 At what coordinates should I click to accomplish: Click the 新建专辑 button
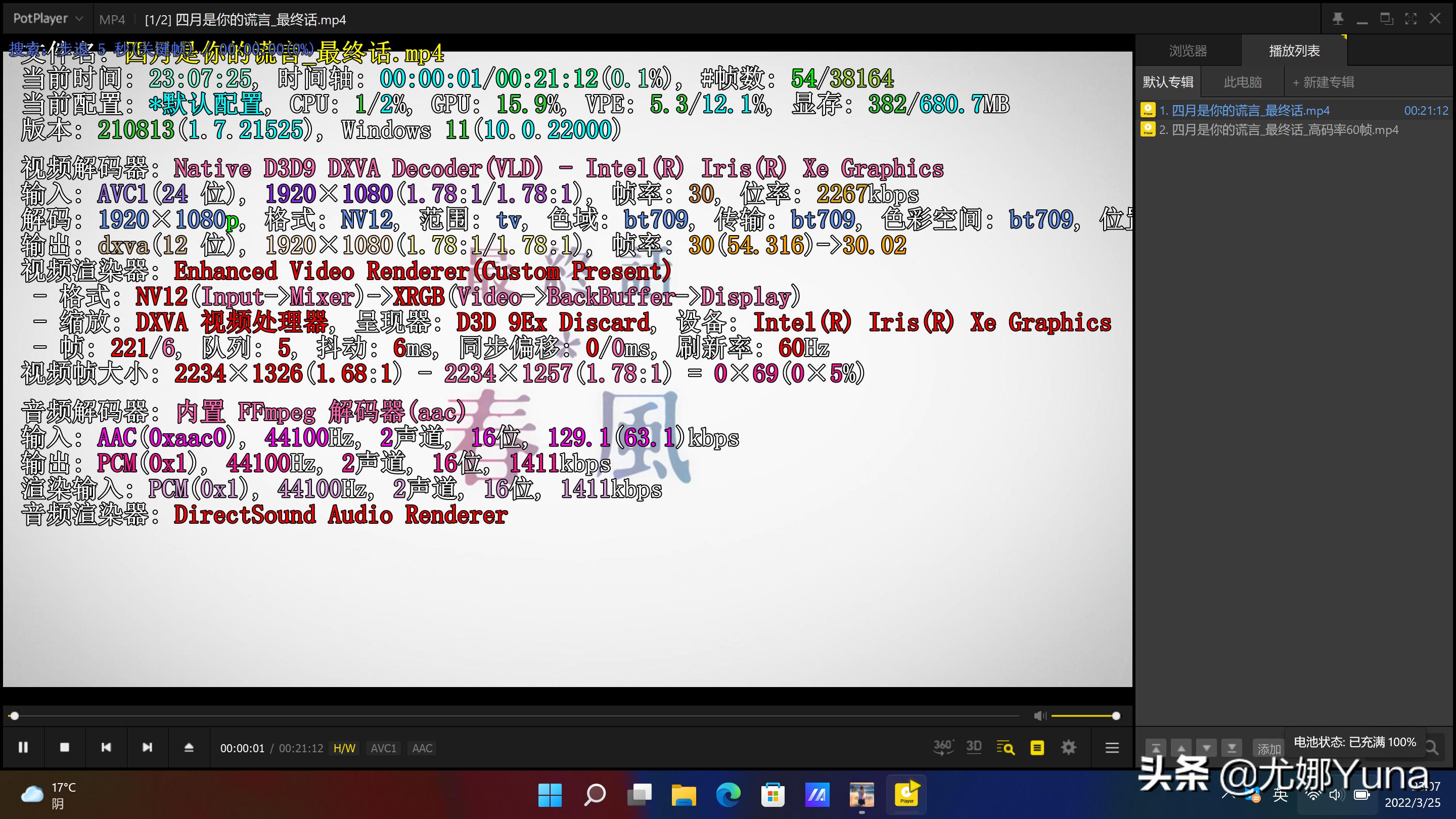(x=1323, y=82)
